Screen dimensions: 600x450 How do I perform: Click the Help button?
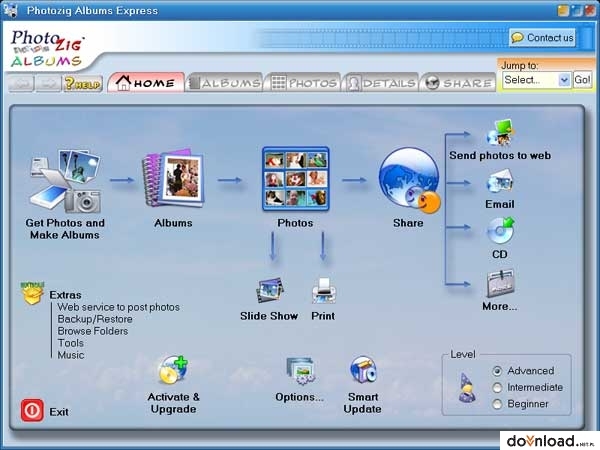point(83,83)
